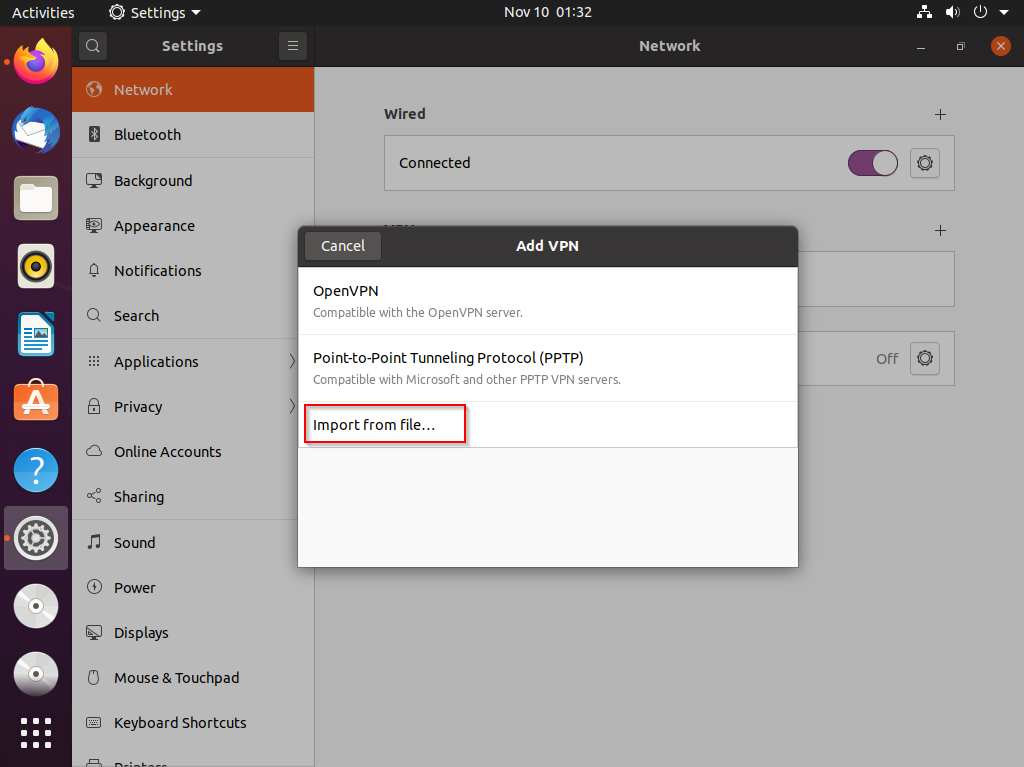Click the plus icon to add Wired connection
Image resolution: width=1024 pixels, height=767 pixels.
click(940, 115)
